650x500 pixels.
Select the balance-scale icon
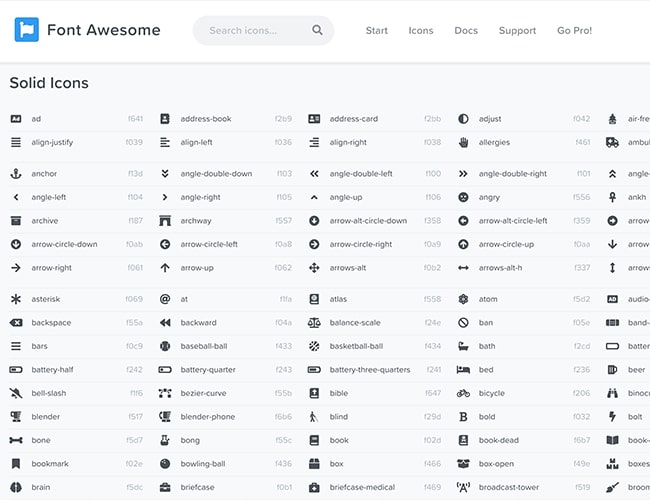click(314, 323)
